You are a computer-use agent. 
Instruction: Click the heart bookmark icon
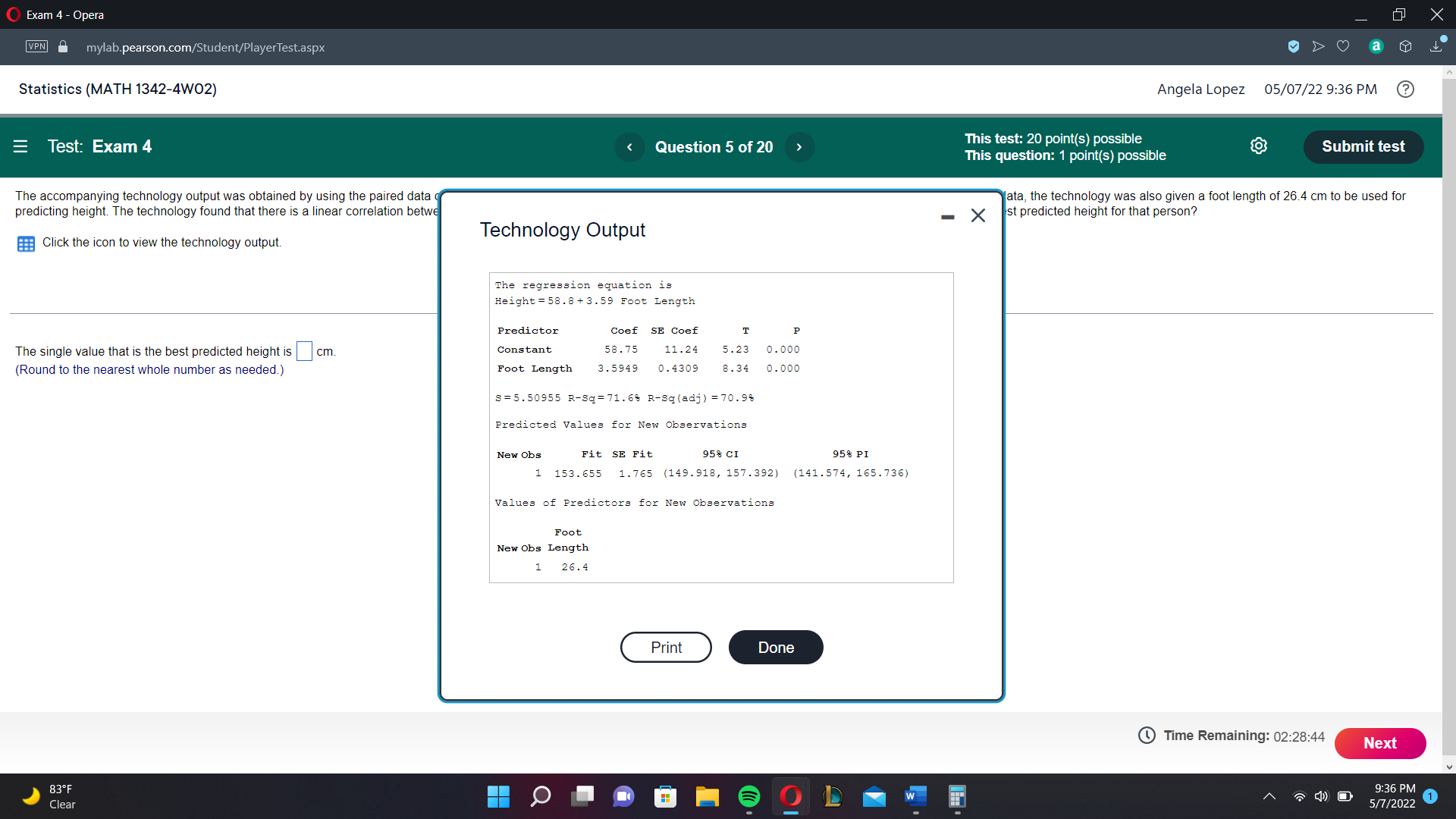tap(1343, 47)
